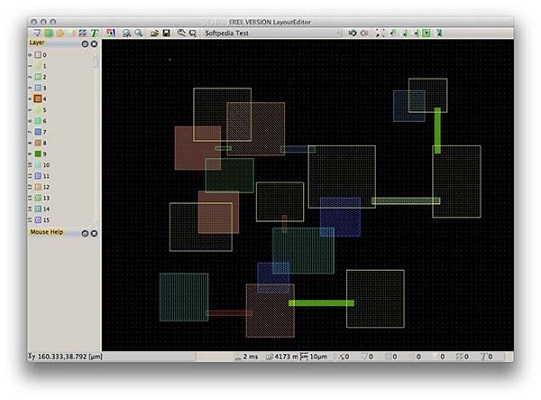The image size is (541, 400).
Task: Open a file with the folder icon
Action: coord(155,33)
